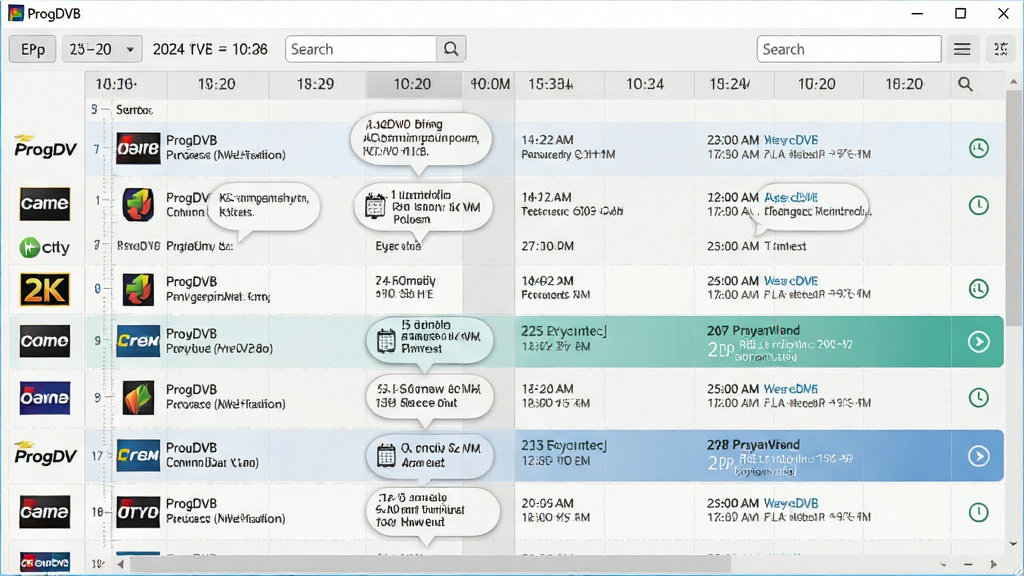Click the clock icon in the OTYO row
The height and width of the screenshot is (576, 1024).
tap(978, 512)
